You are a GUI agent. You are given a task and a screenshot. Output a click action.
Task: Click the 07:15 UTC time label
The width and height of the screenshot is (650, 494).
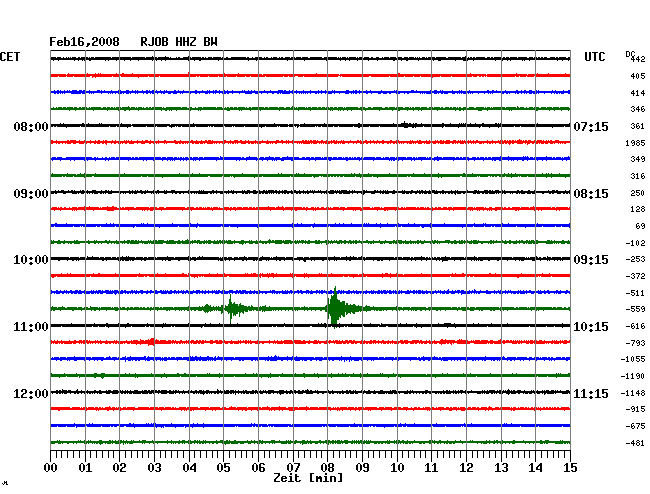point(591,126)
